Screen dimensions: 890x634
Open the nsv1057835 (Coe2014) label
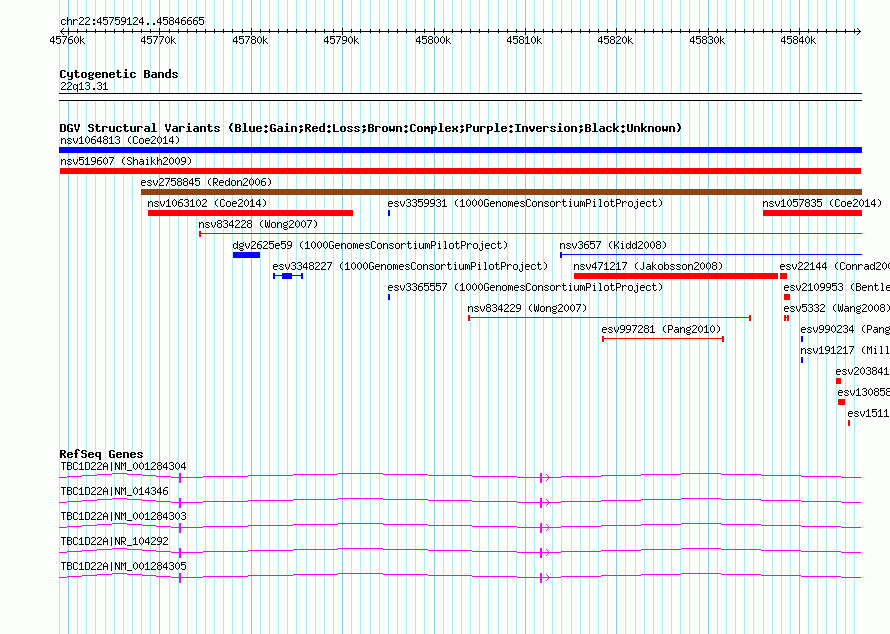822,203
